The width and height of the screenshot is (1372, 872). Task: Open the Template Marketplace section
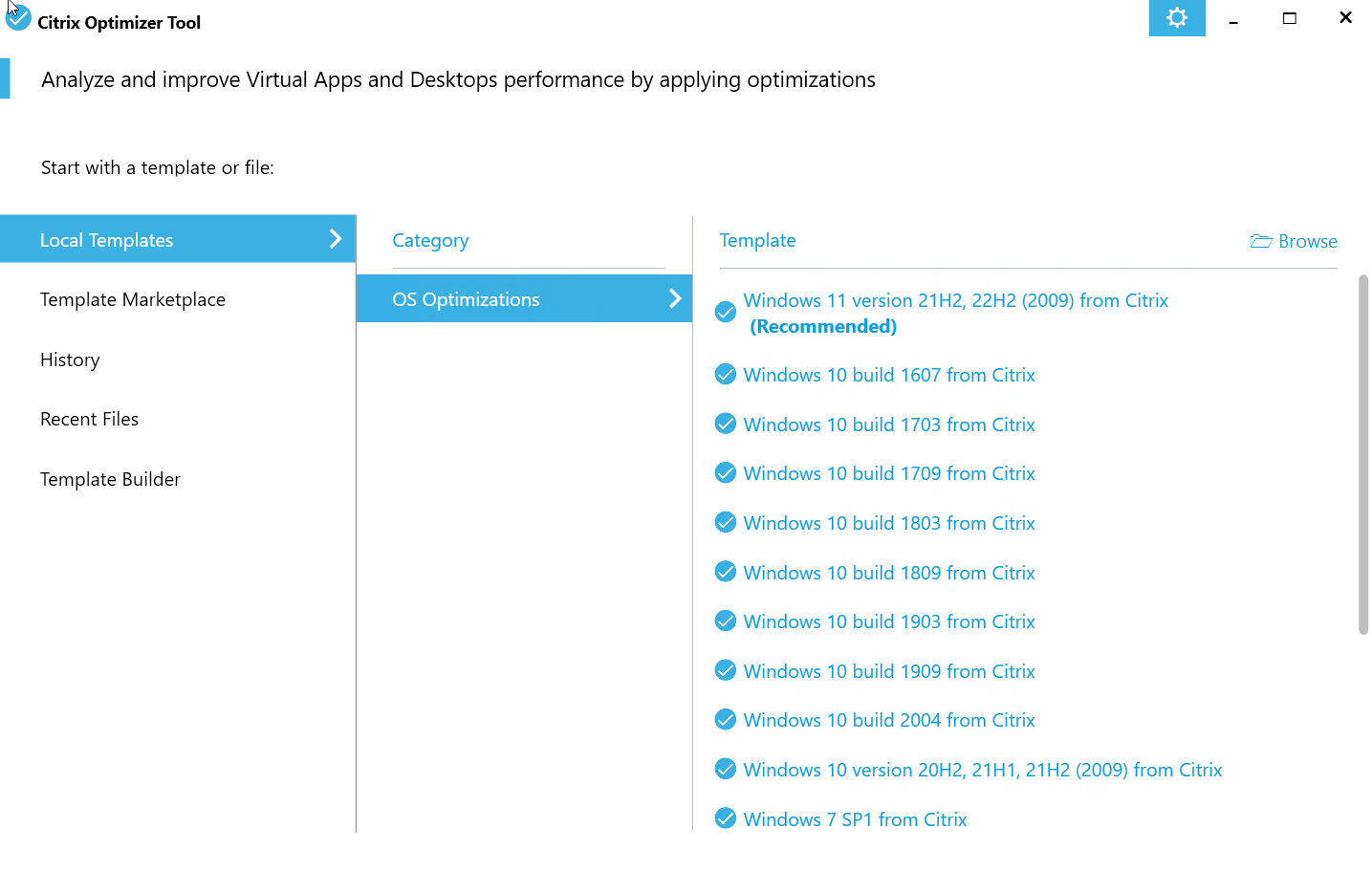point(133,299)
